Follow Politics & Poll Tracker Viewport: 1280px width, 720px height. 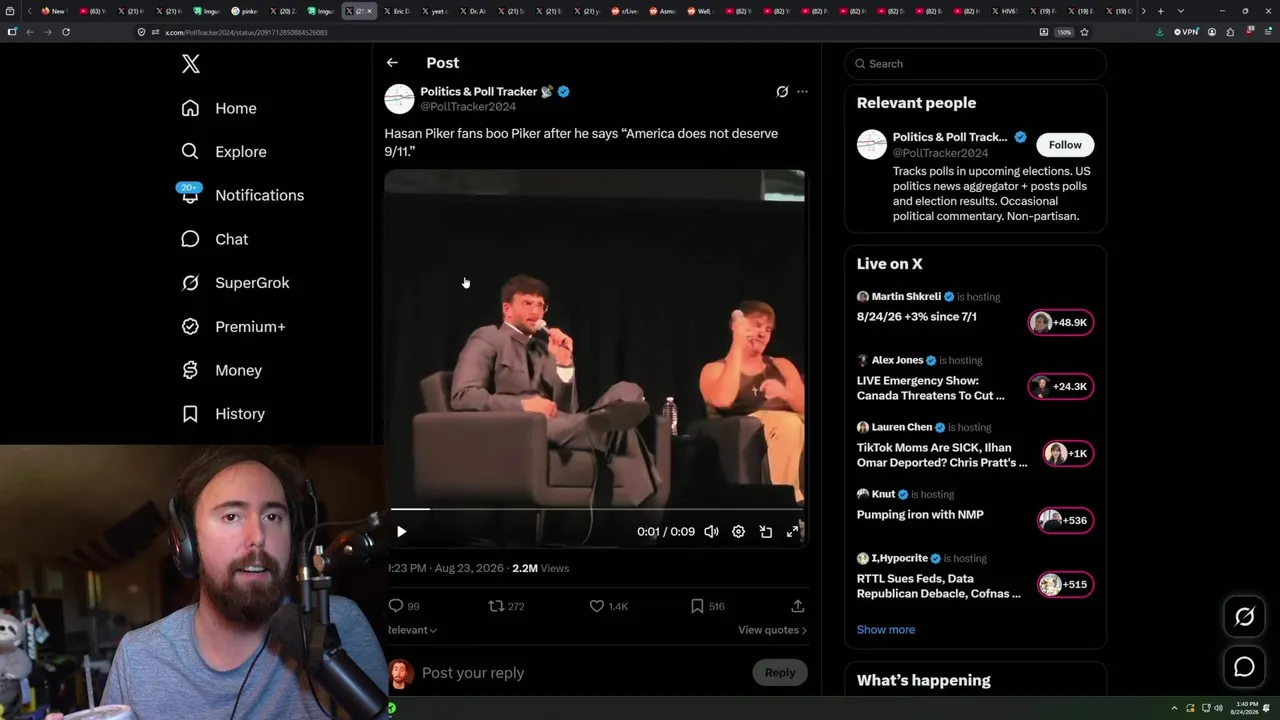1065,145
